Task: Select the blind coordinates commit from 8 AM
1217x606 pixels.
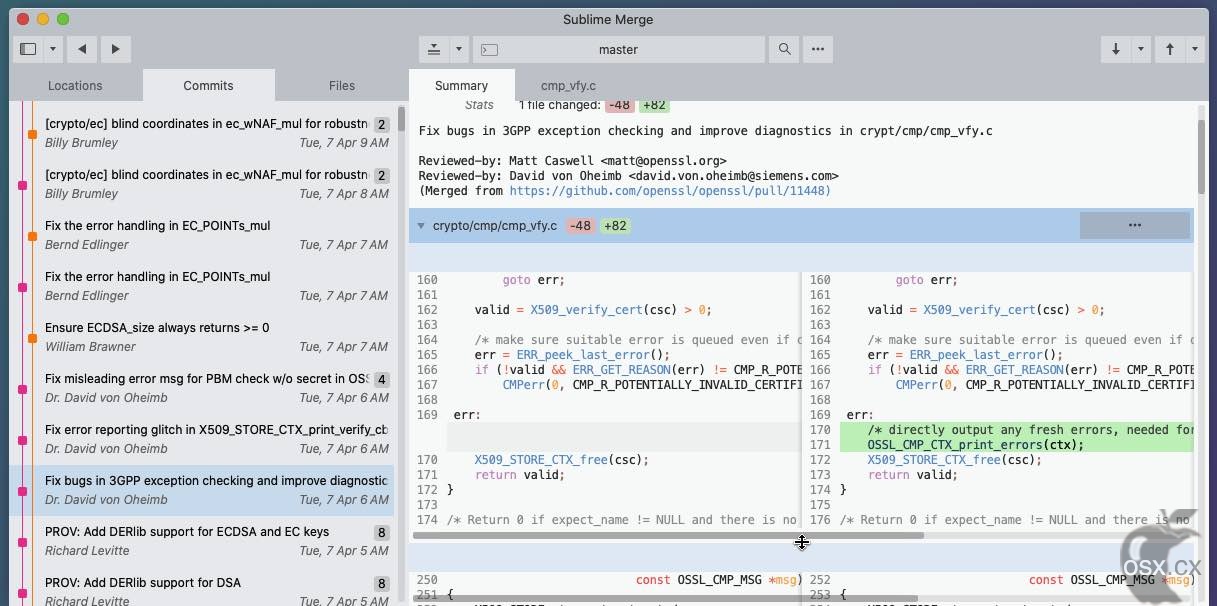Action: coord(202,184)
